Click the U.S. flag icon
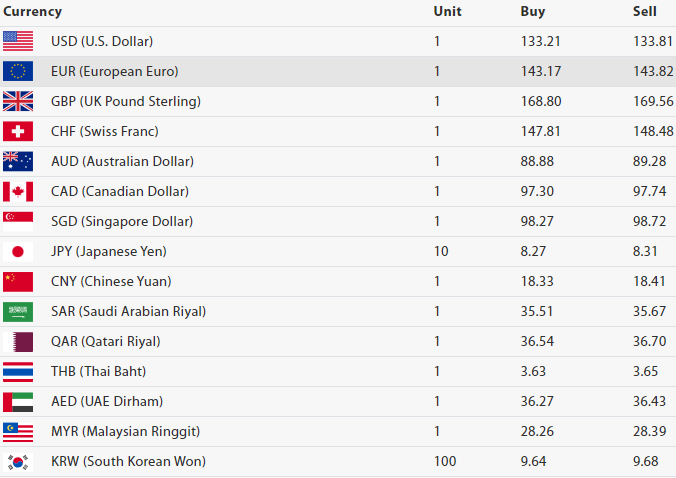676x478 pixels. coord(18,41)
